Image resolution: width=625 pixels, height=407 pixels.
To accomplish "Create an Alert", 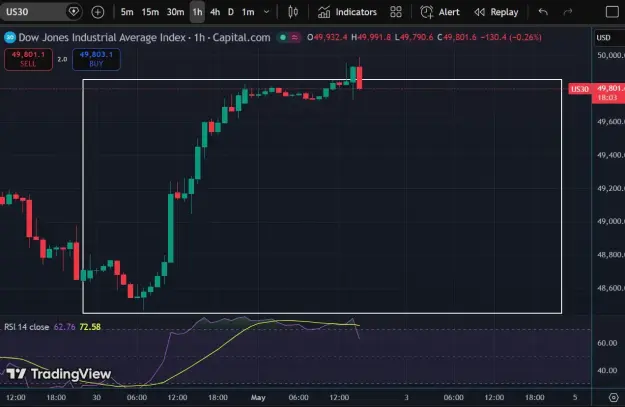I will click(440, 12).
